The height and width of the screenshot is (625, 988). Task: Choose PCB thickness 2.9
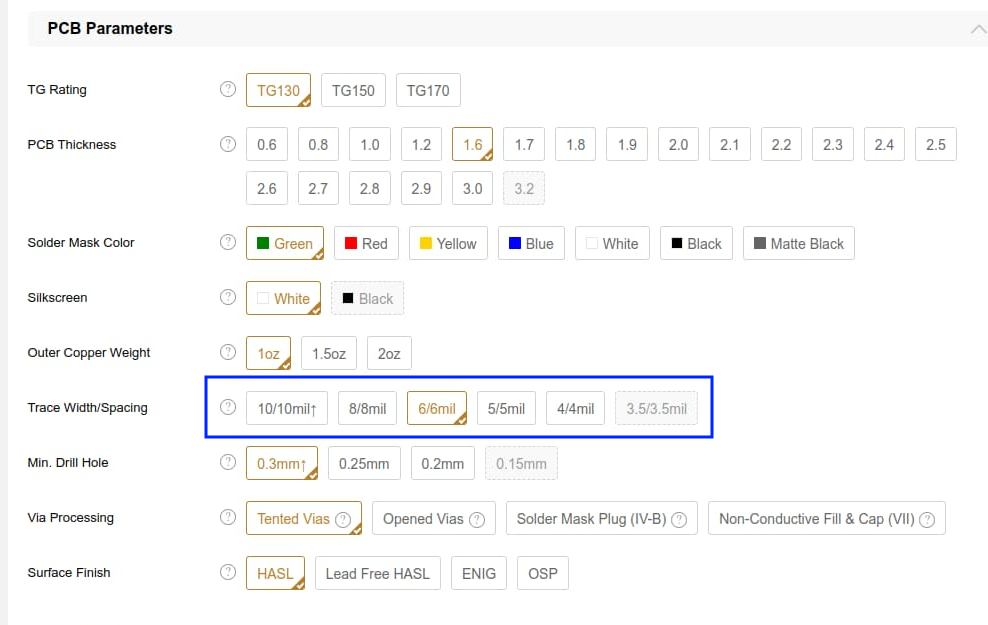point(421,188)
